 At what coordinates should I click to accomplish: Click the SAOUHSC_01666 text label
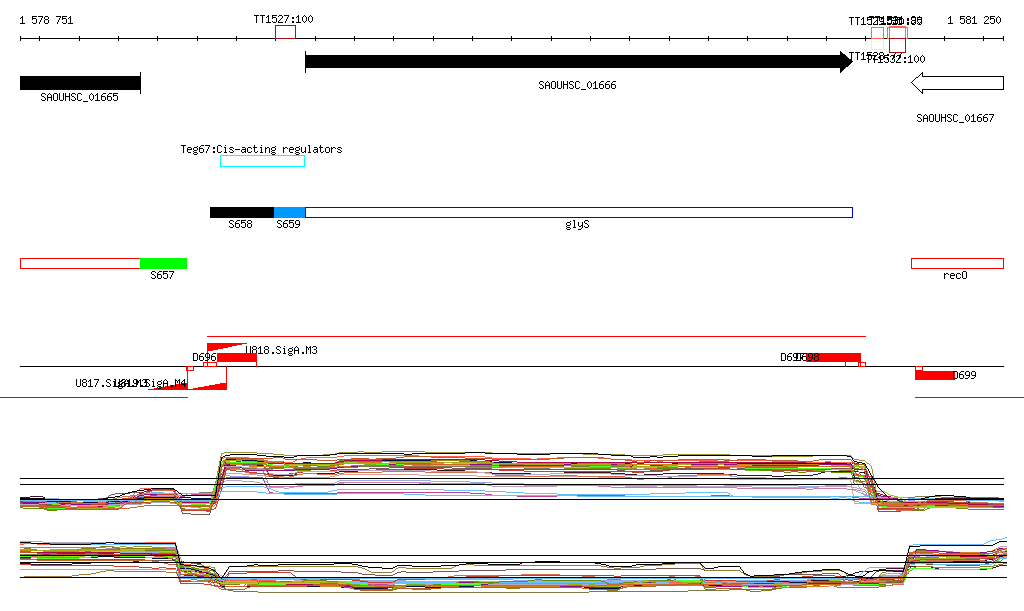point(577,86)
